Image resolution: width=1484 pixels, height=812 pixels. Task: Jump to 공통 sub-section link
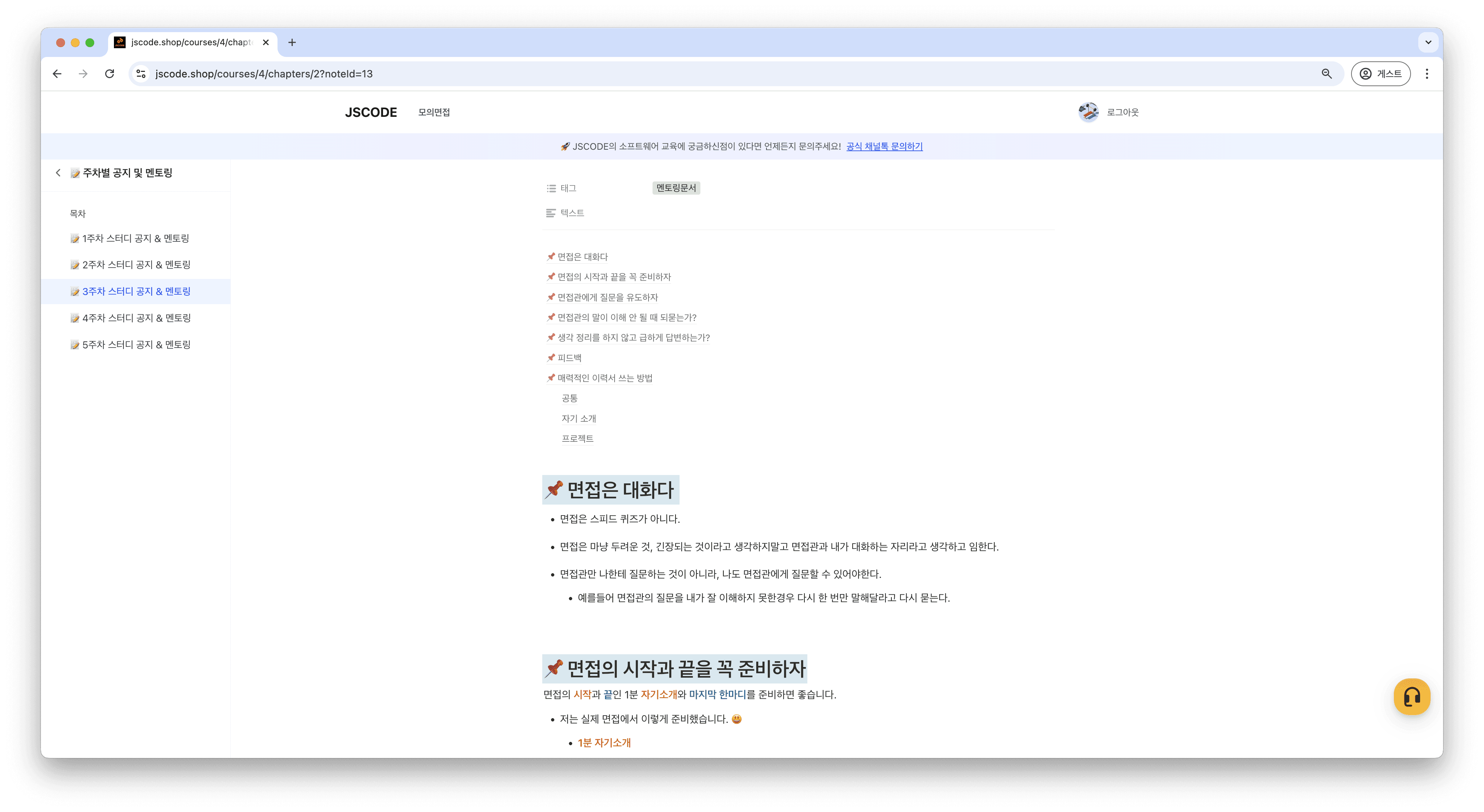(x=570, y=398)
